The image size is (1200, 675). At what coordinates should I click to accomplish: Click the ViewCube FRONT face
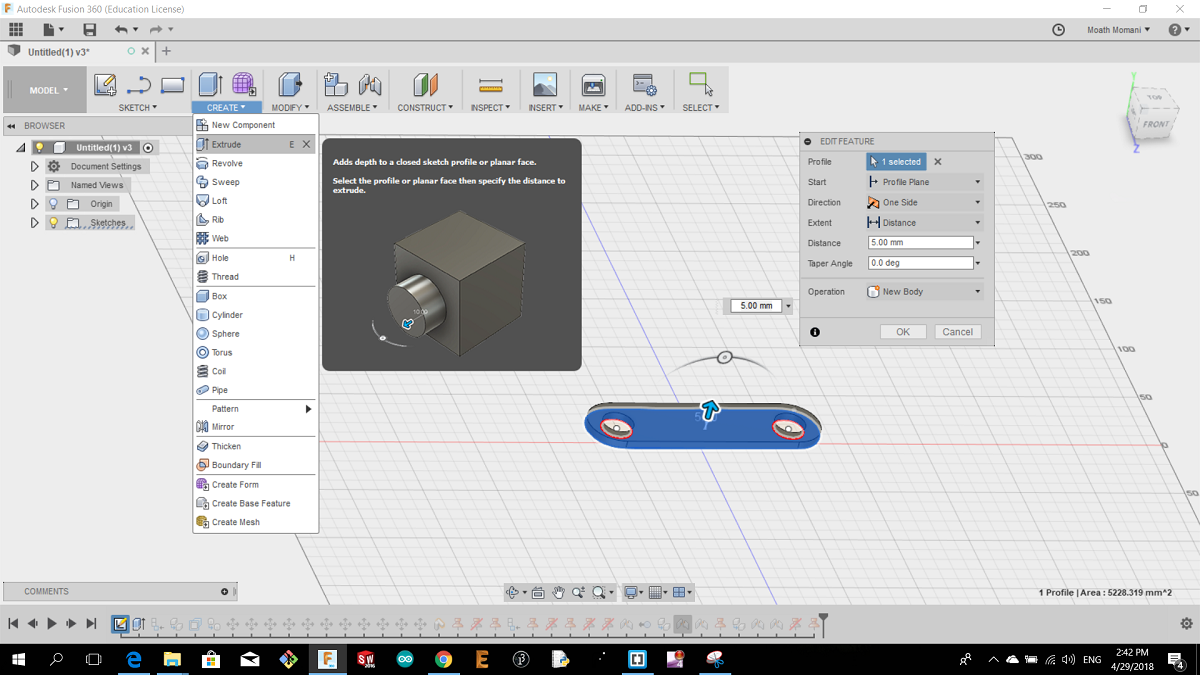(1155, 125)
